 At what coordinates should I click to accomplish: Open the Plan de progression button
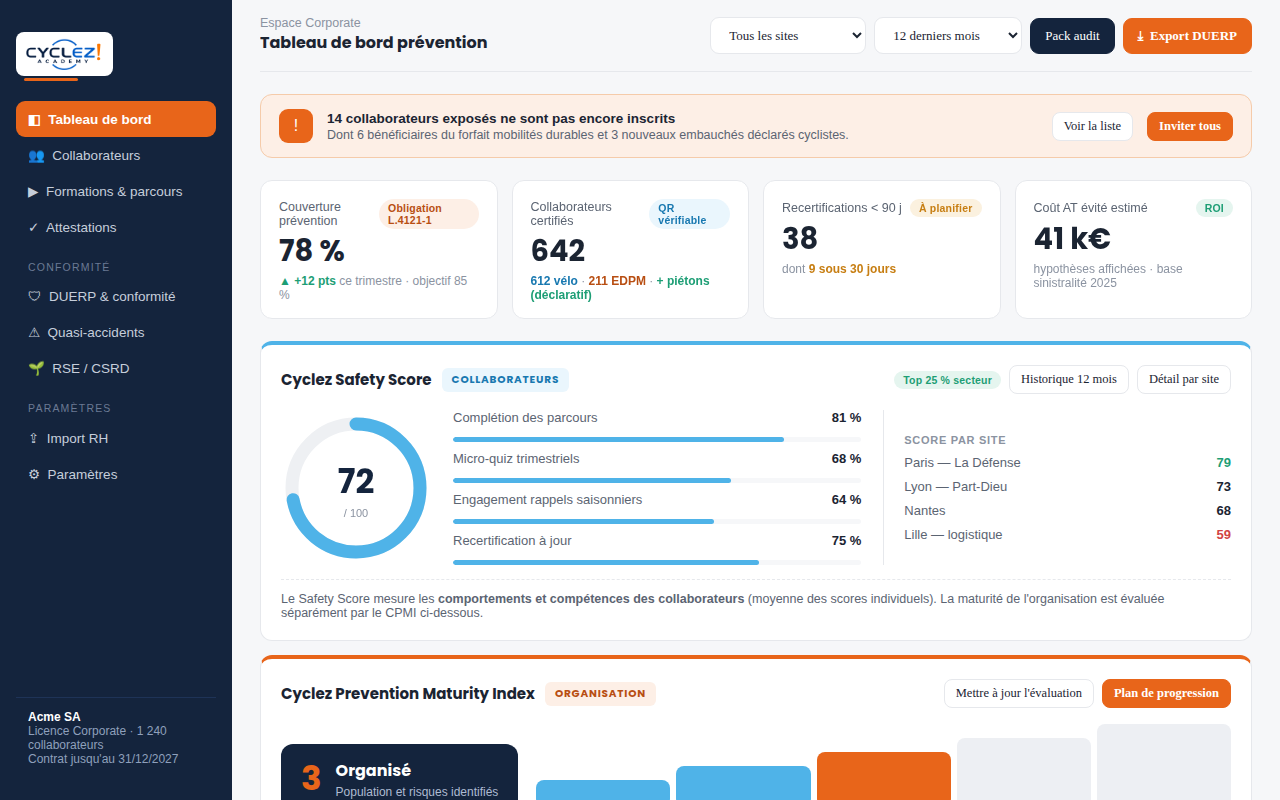[1166, 693]
